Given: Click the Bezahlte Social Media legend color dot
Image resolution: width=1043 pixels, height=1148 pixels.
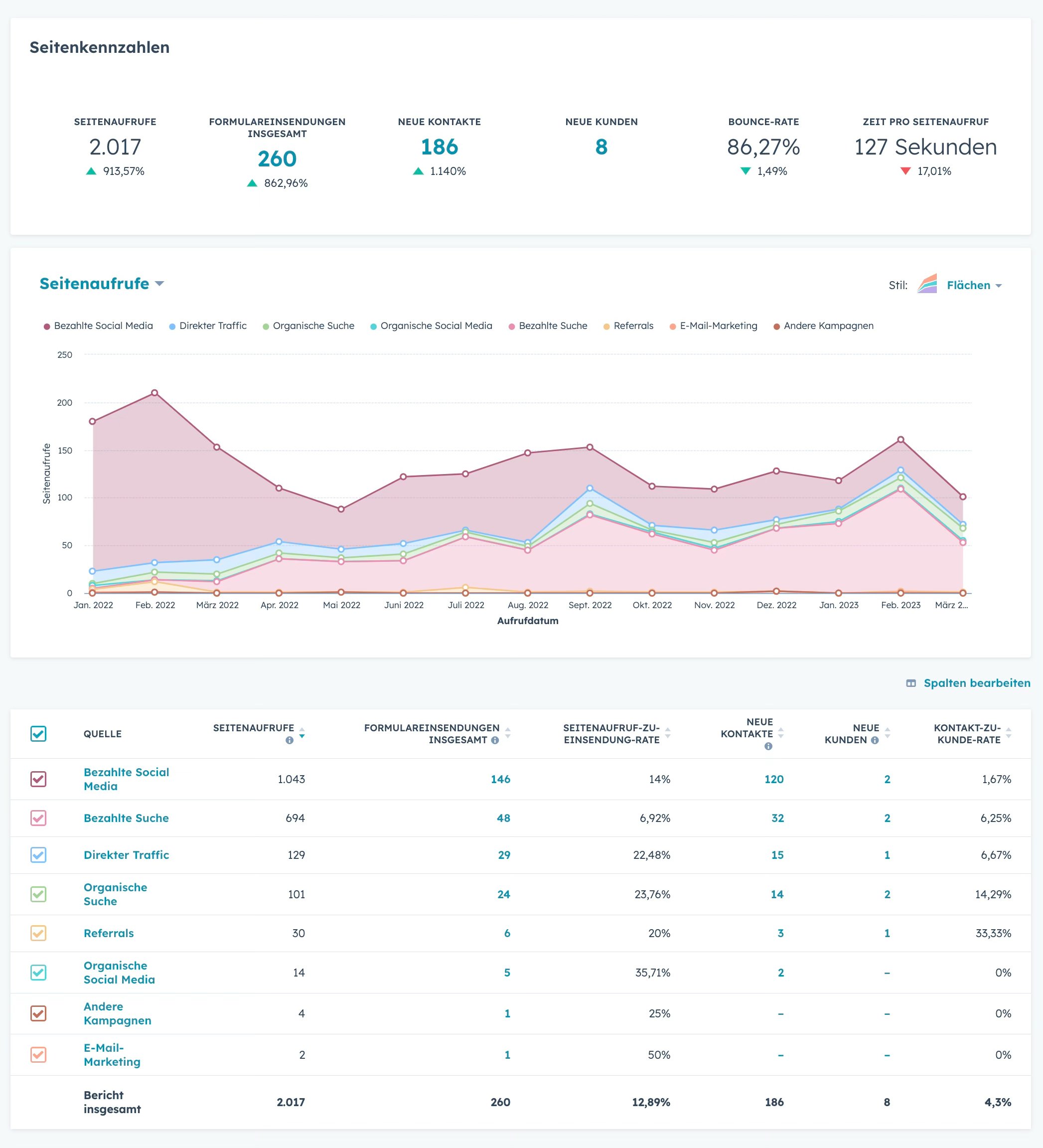Looking at the screenshot, I should 47,327.
